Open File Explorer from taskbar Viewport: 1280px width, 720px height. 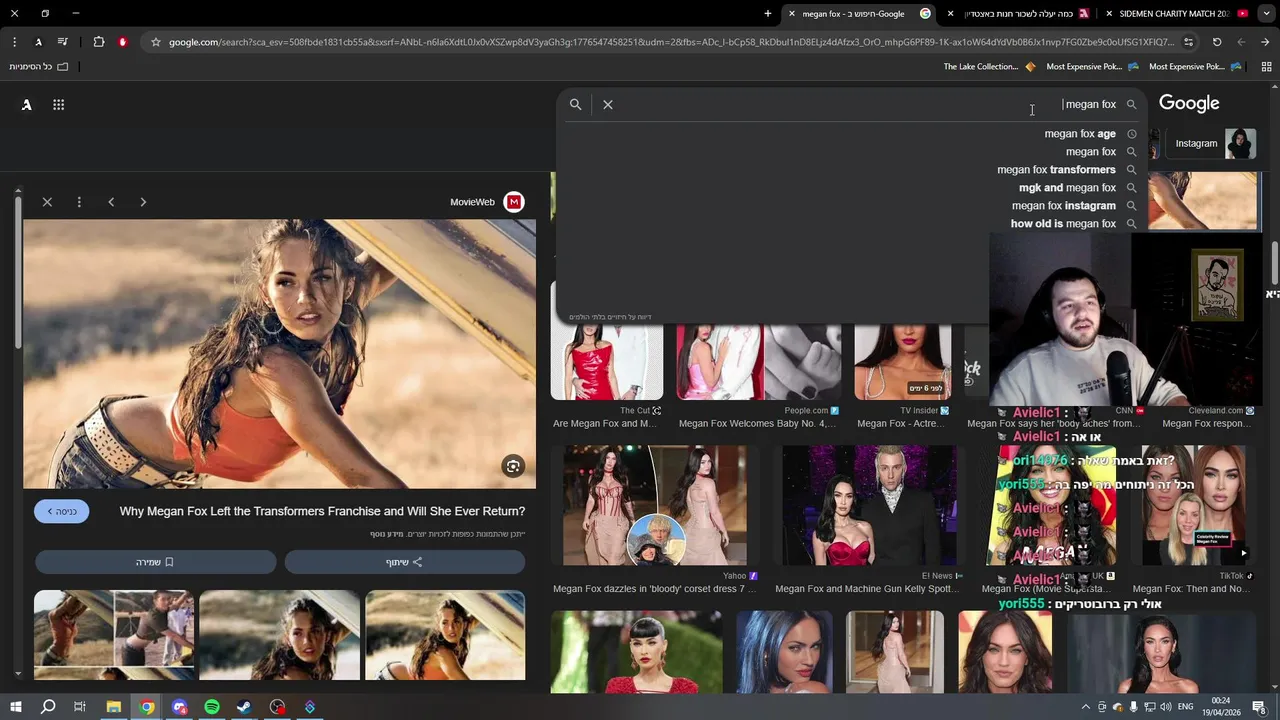click(x=114, y=707)
